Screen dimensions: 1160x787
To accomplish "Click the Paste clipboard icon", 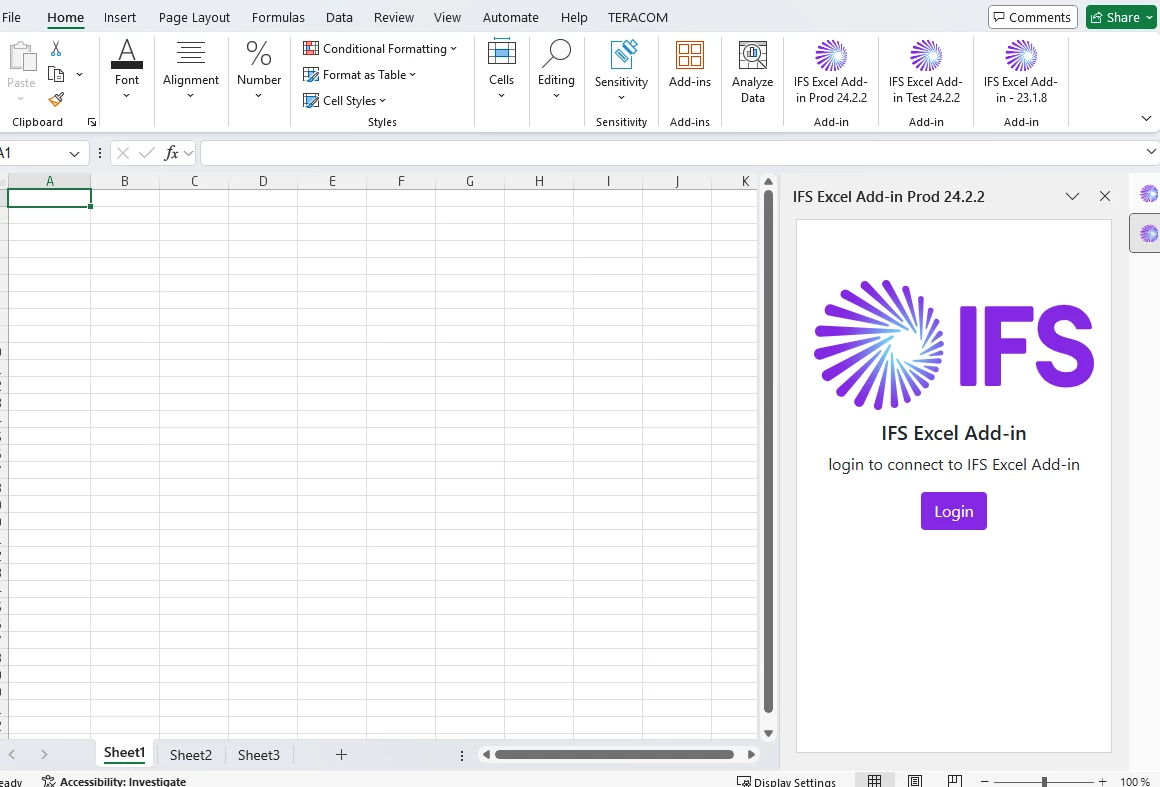I will (21, 57).
